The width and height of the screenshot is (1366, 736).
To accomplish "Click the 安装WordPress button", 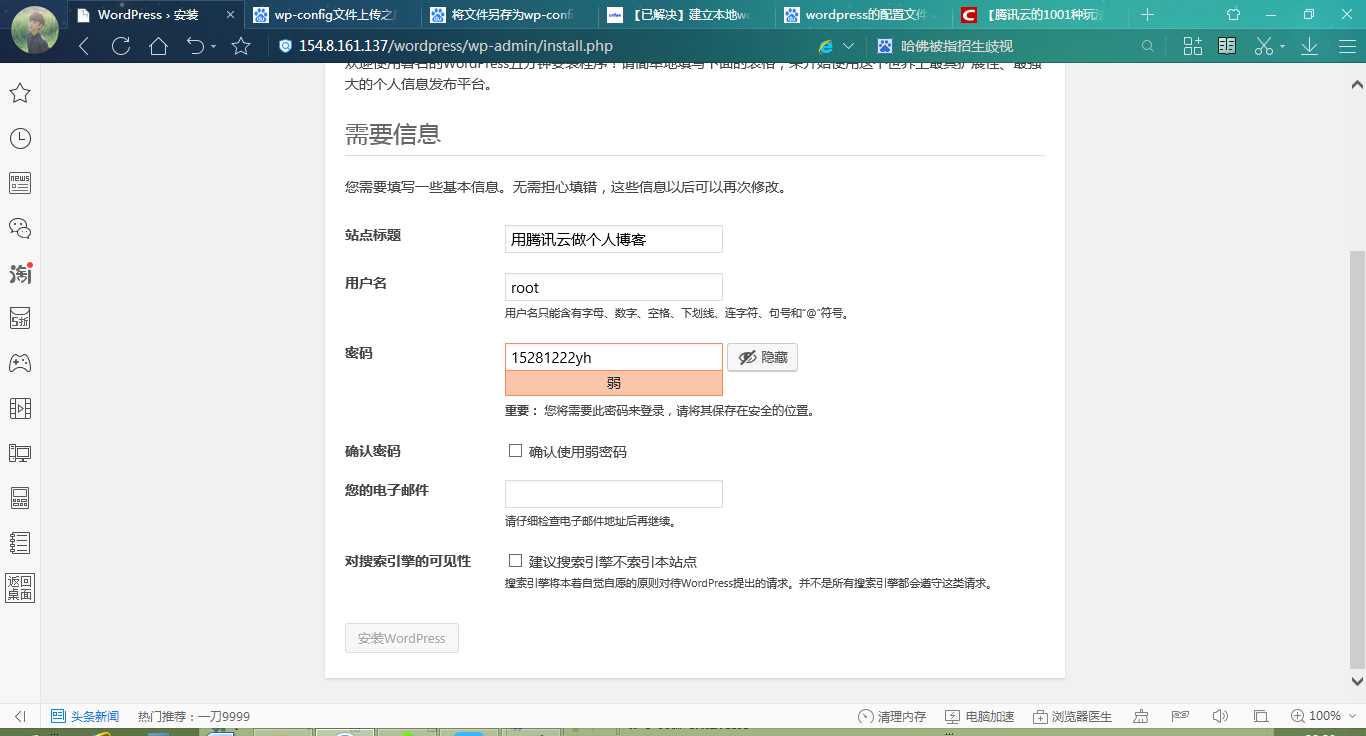I will (x=402, y=638).
